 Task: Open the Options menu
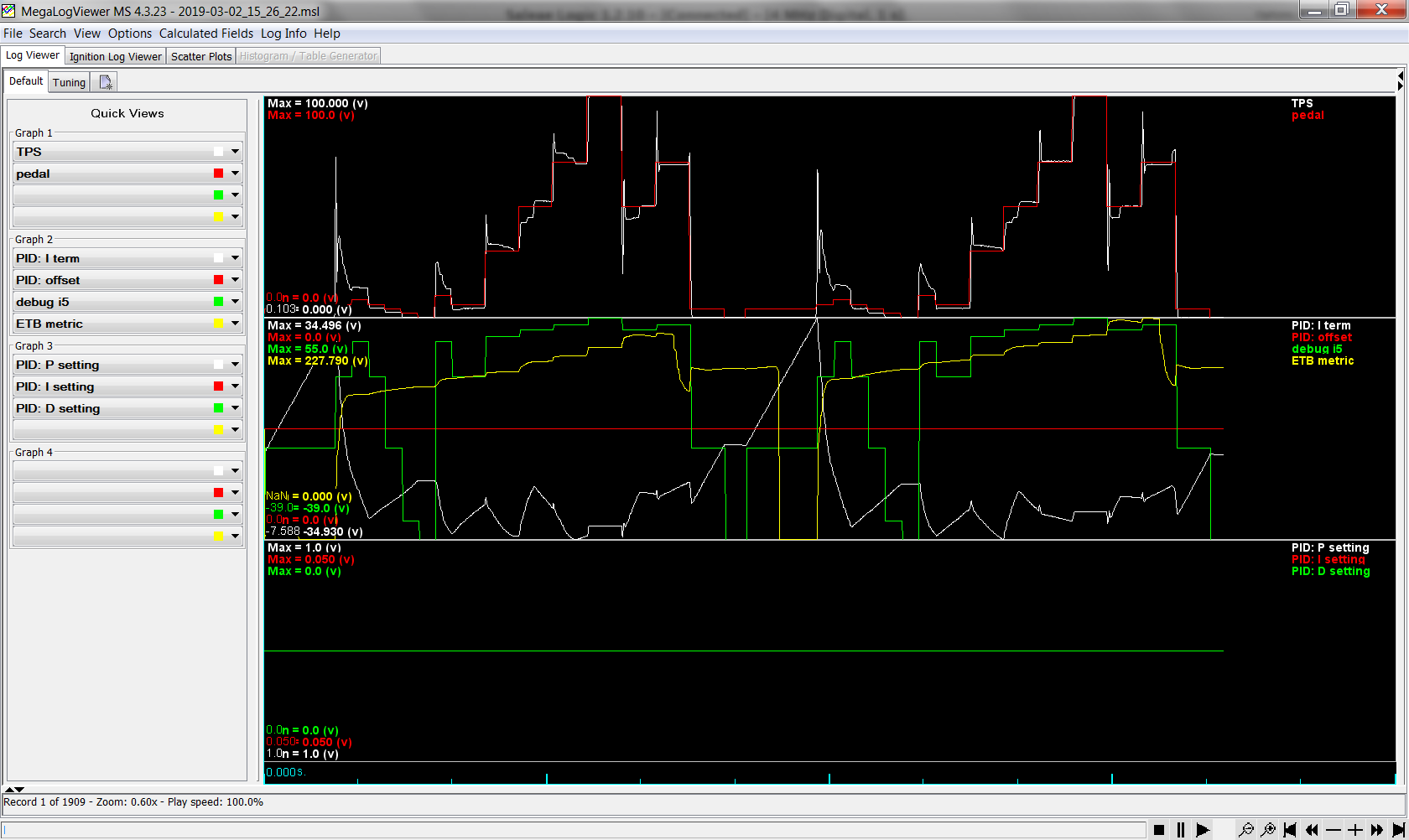(130, 34)
